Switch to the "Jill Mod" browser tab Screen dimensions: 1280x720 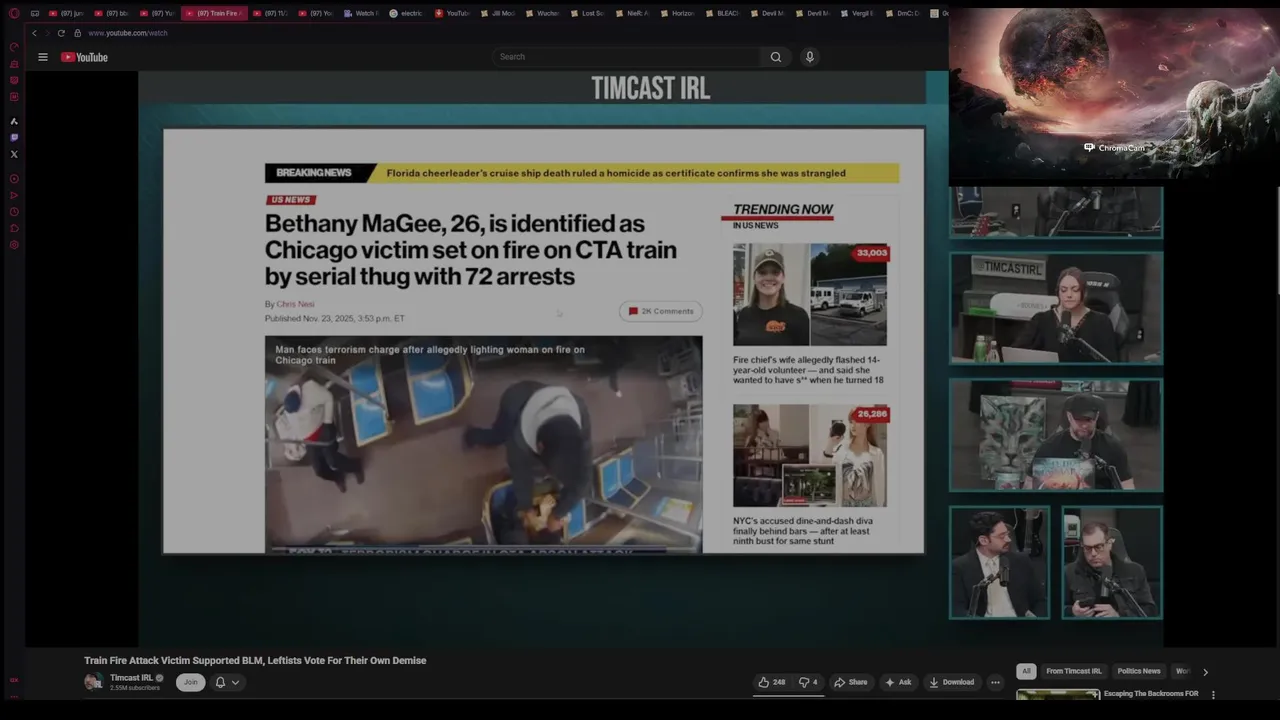point(496,13)
